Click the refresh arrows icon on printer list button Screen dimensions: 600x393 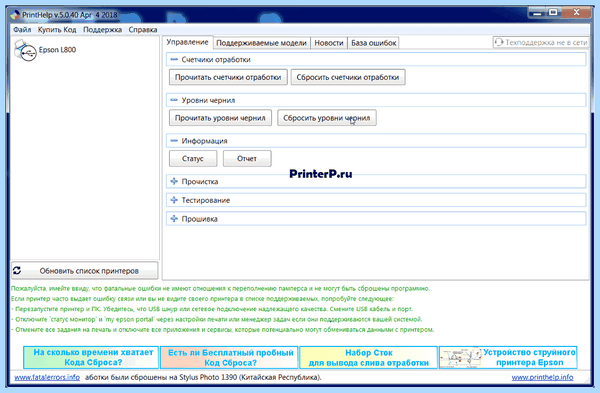[17, 271]
